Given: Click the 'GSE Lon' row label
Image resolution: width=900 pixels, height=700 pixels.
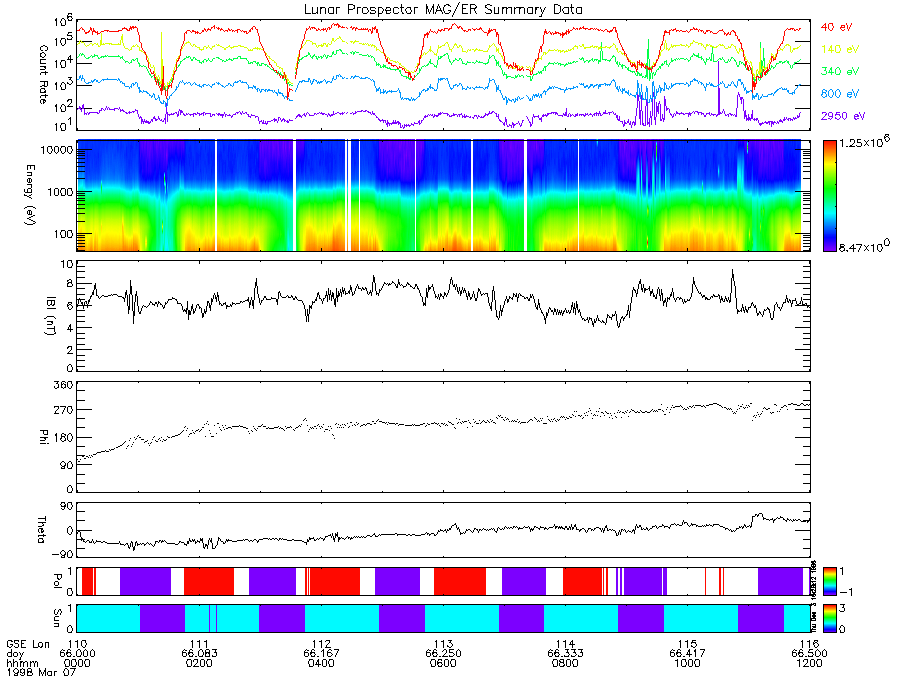Looking at the screenshot, I should pos(28,644).
